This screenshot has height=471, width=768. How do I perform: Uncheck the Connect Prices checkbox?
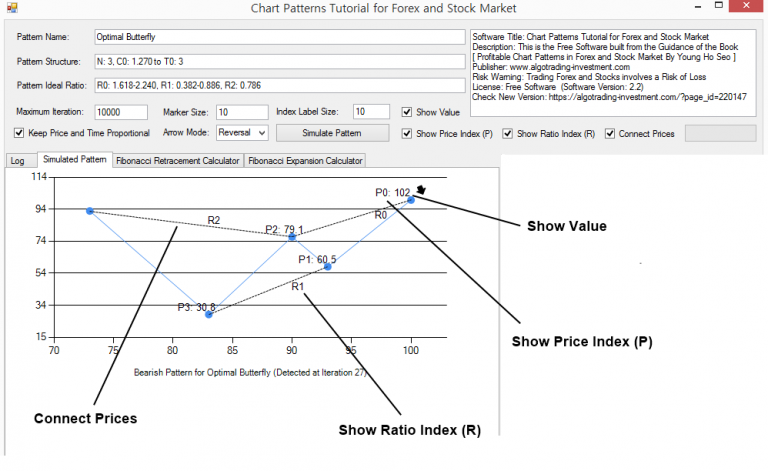[x=609, y=133]
